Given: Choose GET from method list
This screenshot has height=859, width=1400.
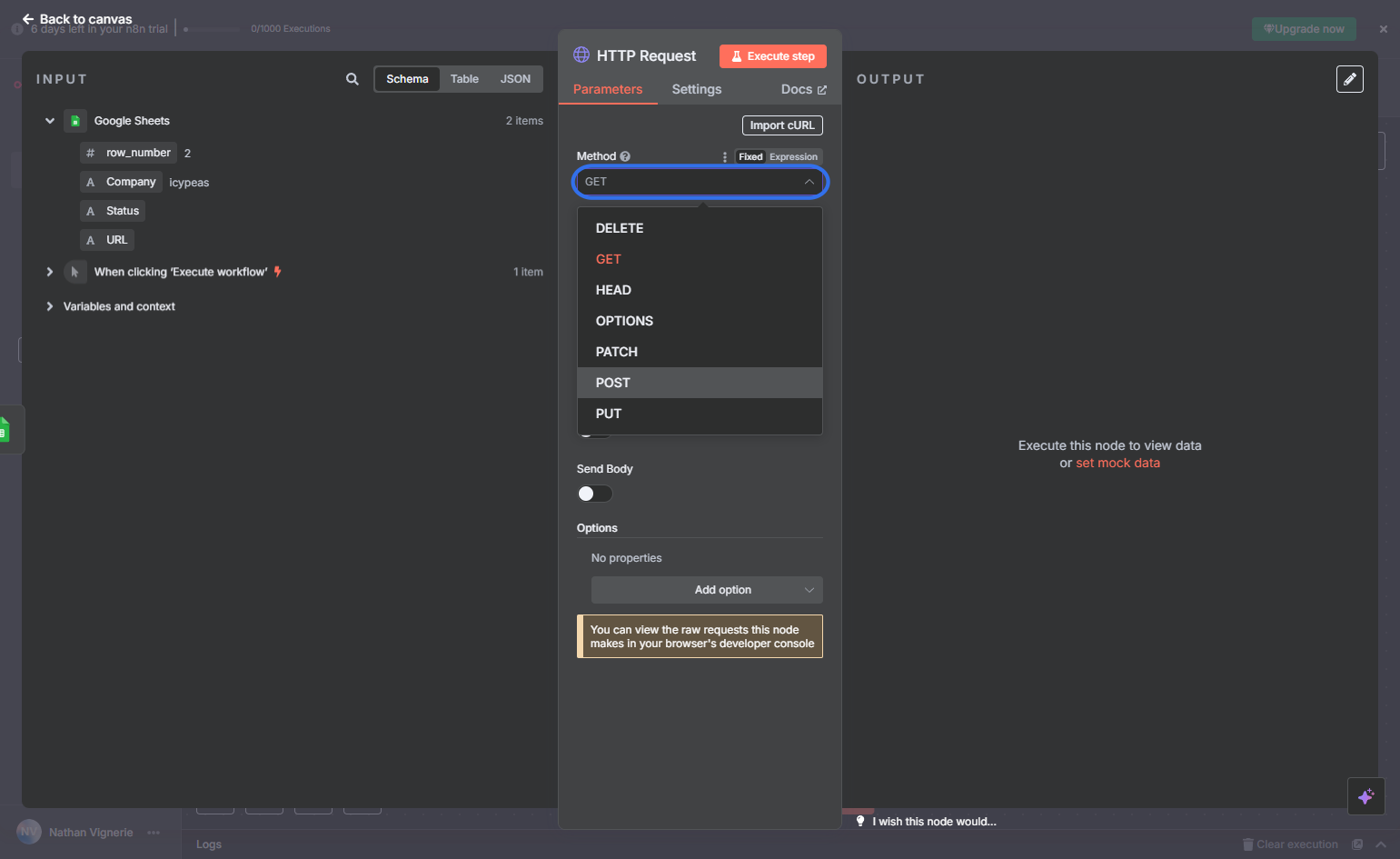Looking at the screenshot, I should [x=700, y=259].
